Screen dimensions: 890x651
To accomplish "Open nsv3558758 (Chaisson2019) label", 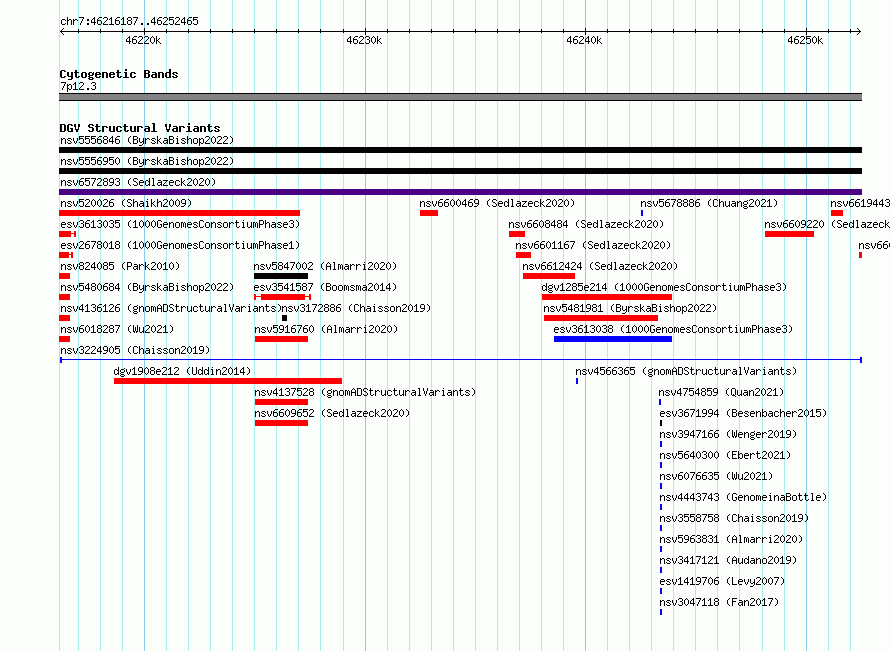I will tap(734, 518).
